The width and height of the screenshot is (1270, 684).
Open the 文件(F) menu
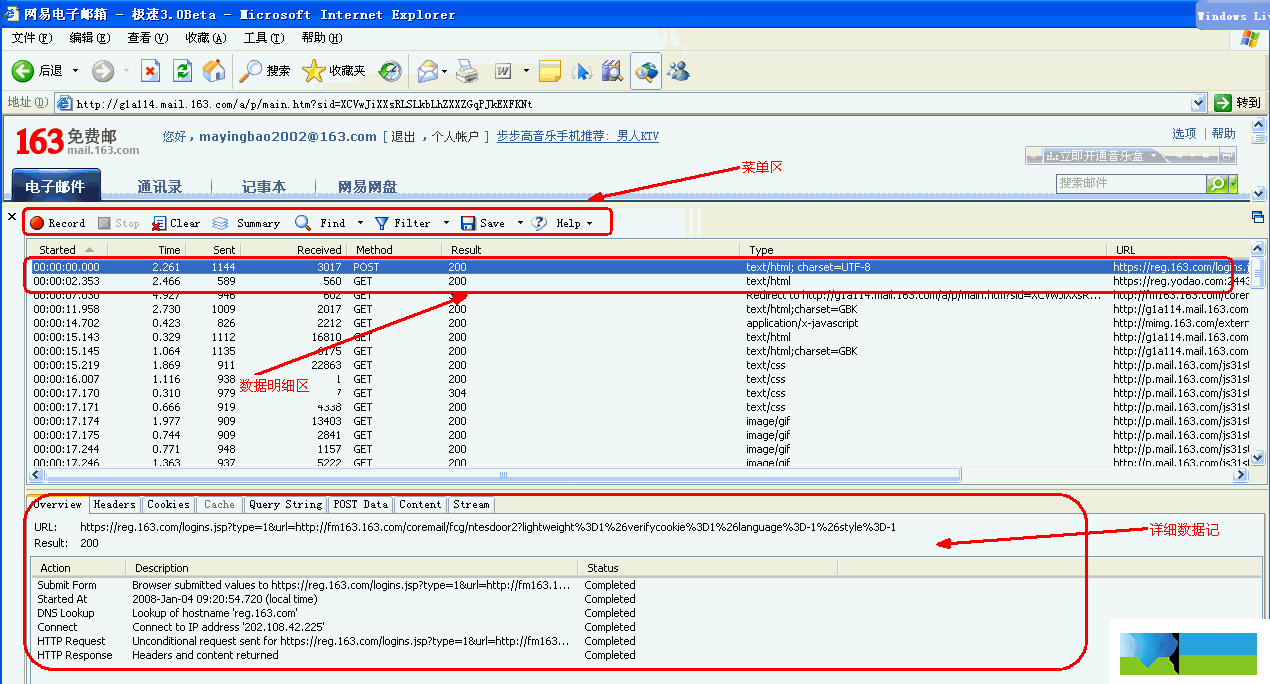point(32,38)
